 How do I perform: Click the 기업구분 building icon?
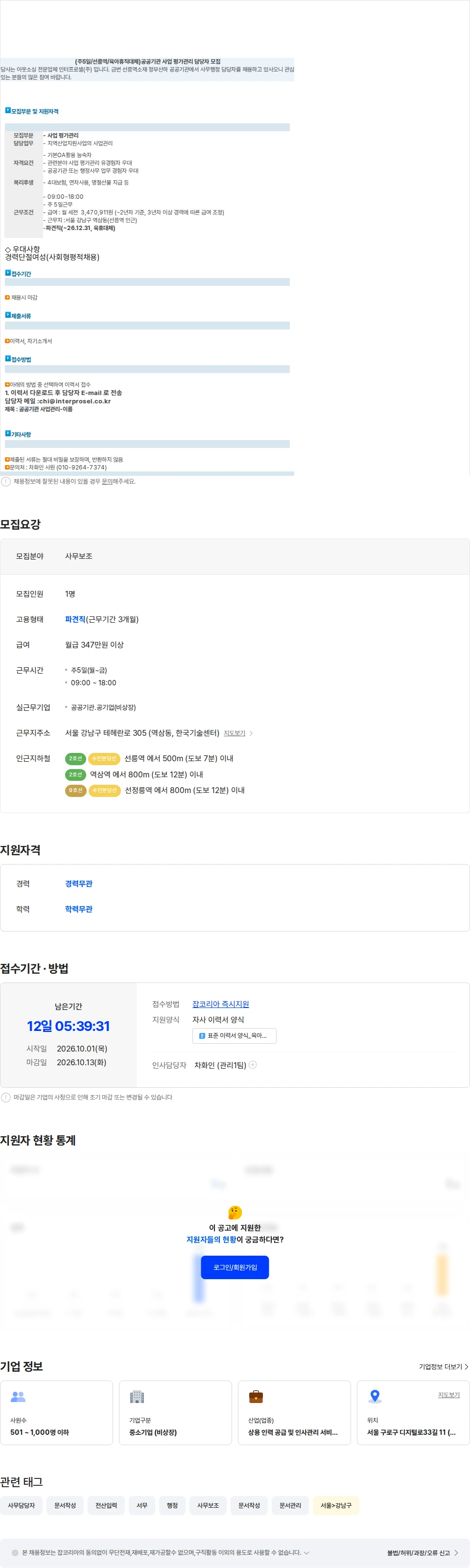(x=137, y=1396)
